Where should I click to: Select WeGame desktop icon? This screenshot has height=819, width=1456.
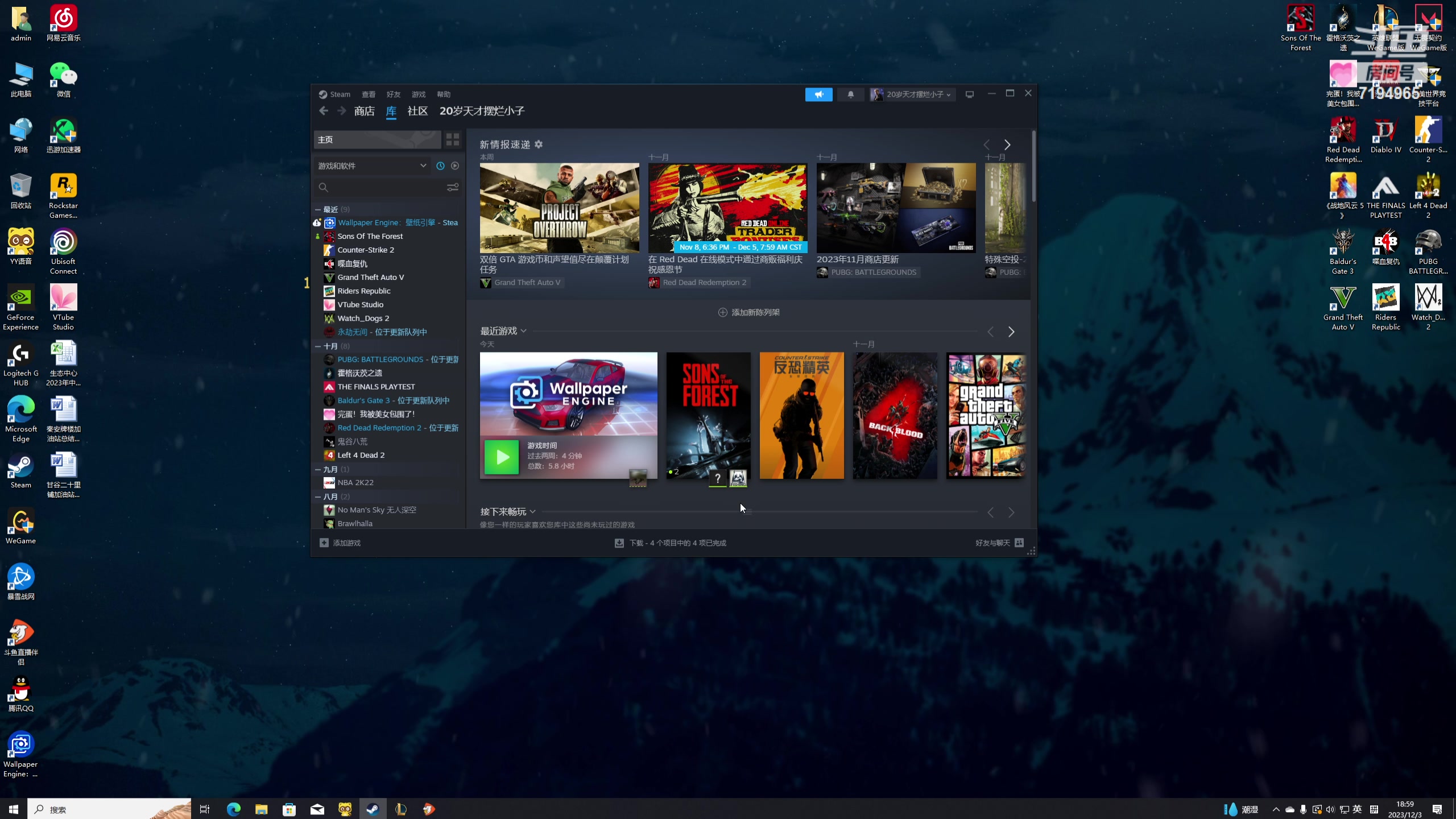(x=20, y=527)
